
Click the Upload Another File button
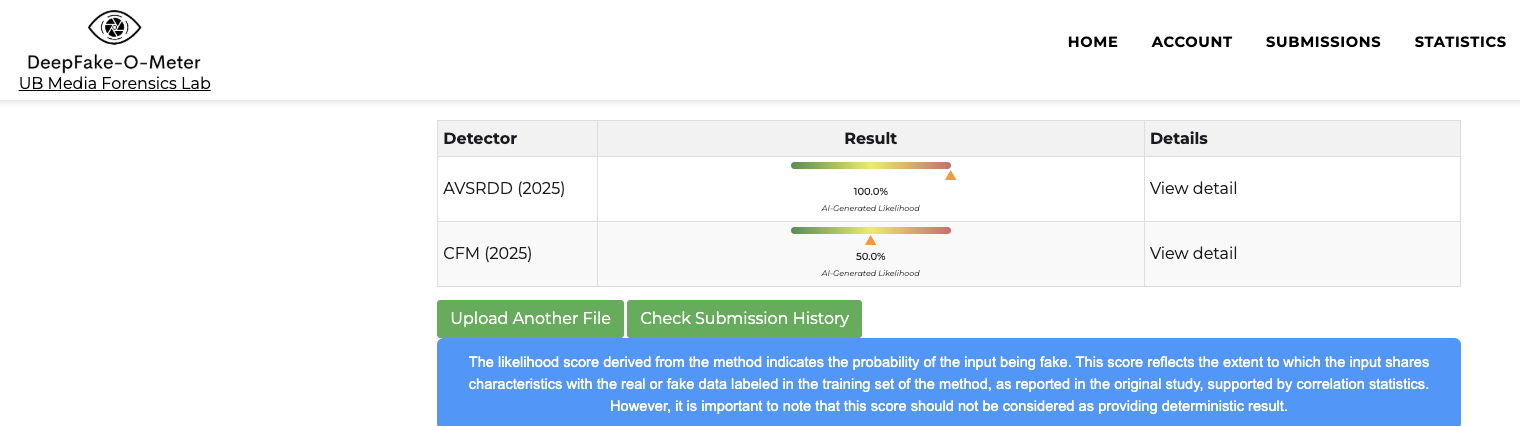pos(530,318)
